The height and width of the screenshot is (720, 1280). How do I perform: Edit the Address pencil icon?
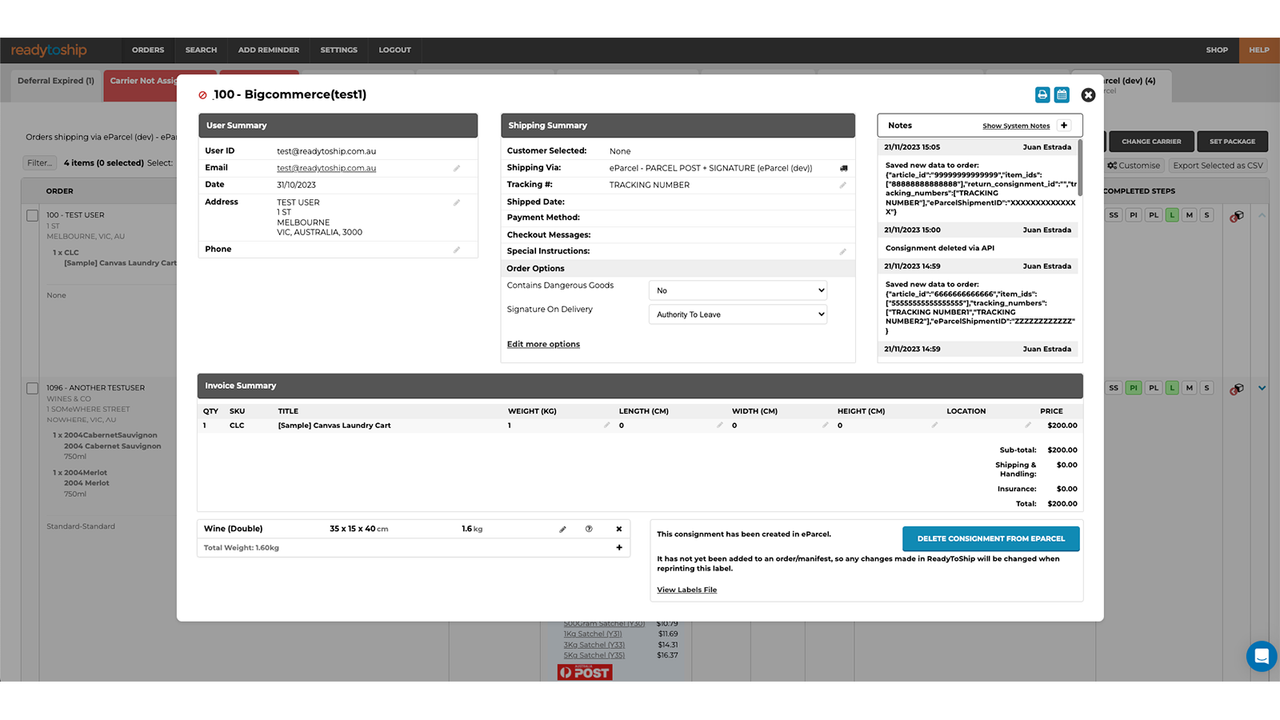(x=457, y=202)
